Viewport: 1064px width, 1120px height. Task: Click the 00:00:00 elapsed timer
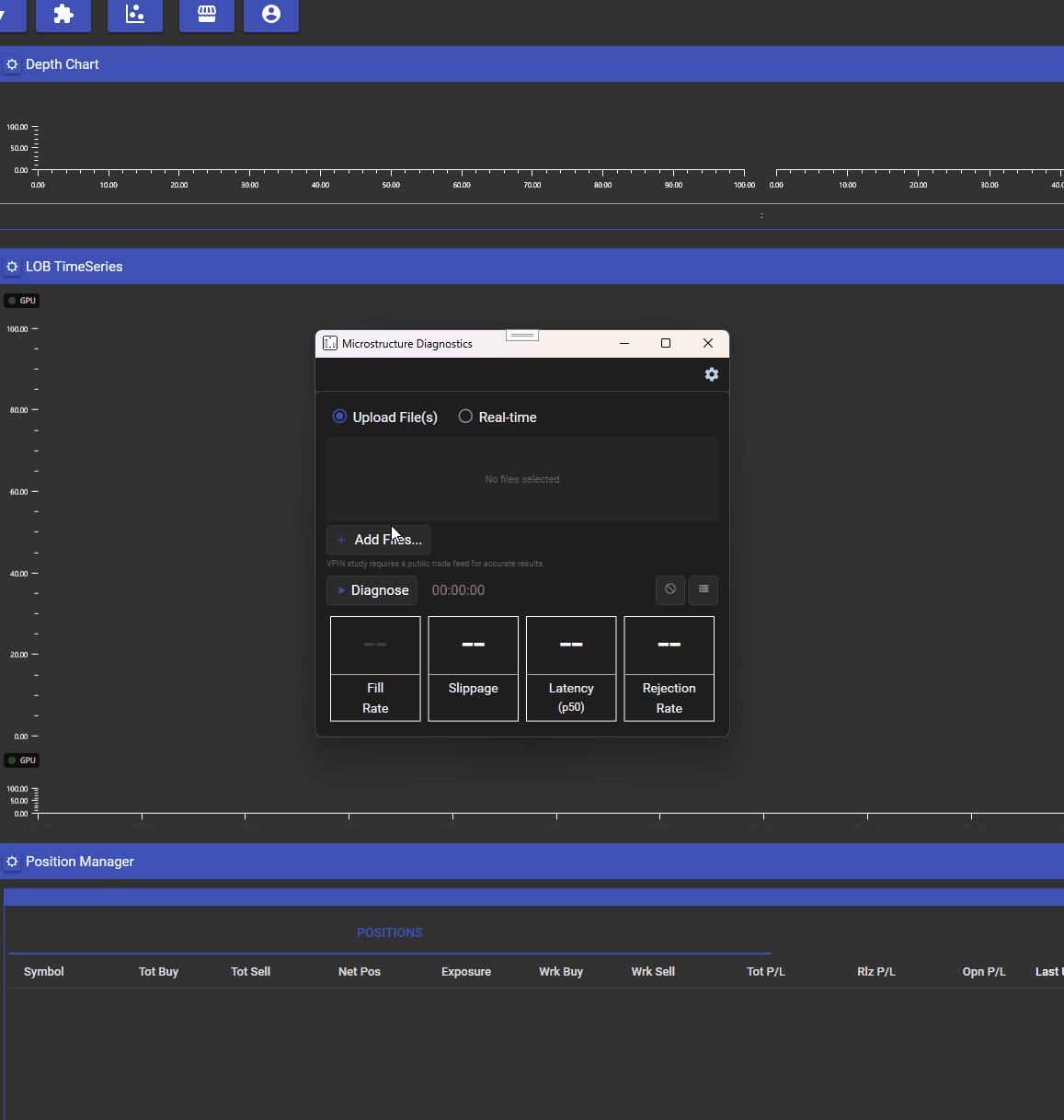(x=458, y=590)
